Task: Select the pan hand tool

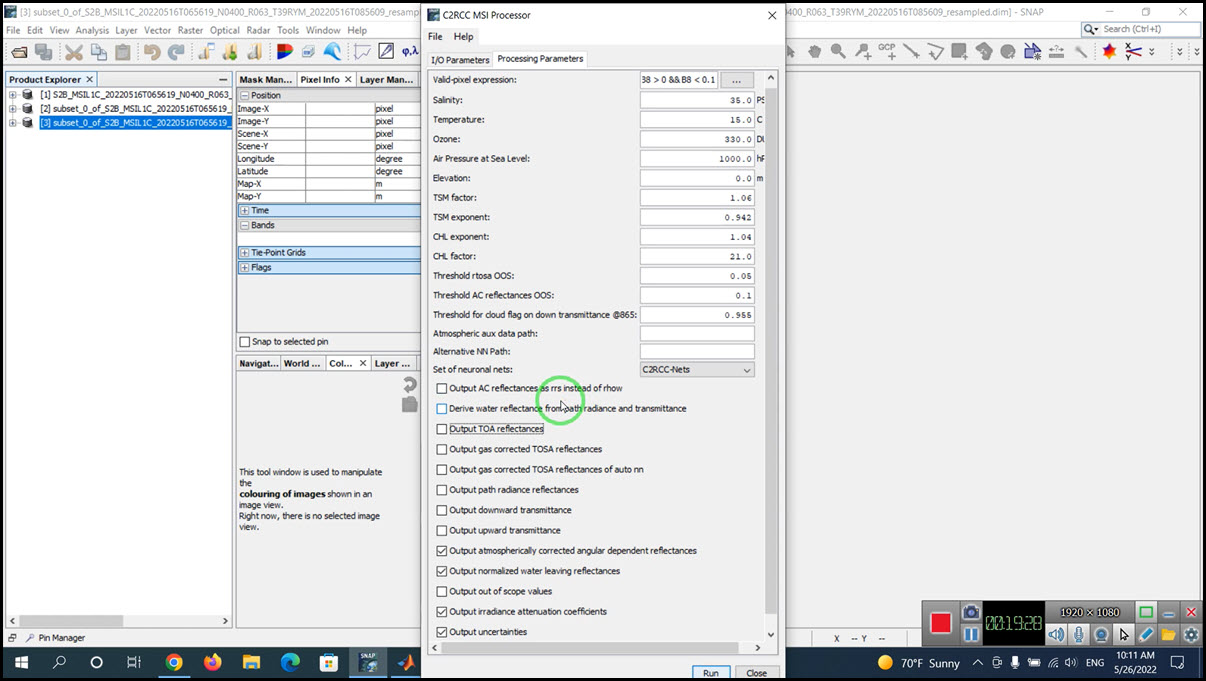Action: (x=815, y=52)
